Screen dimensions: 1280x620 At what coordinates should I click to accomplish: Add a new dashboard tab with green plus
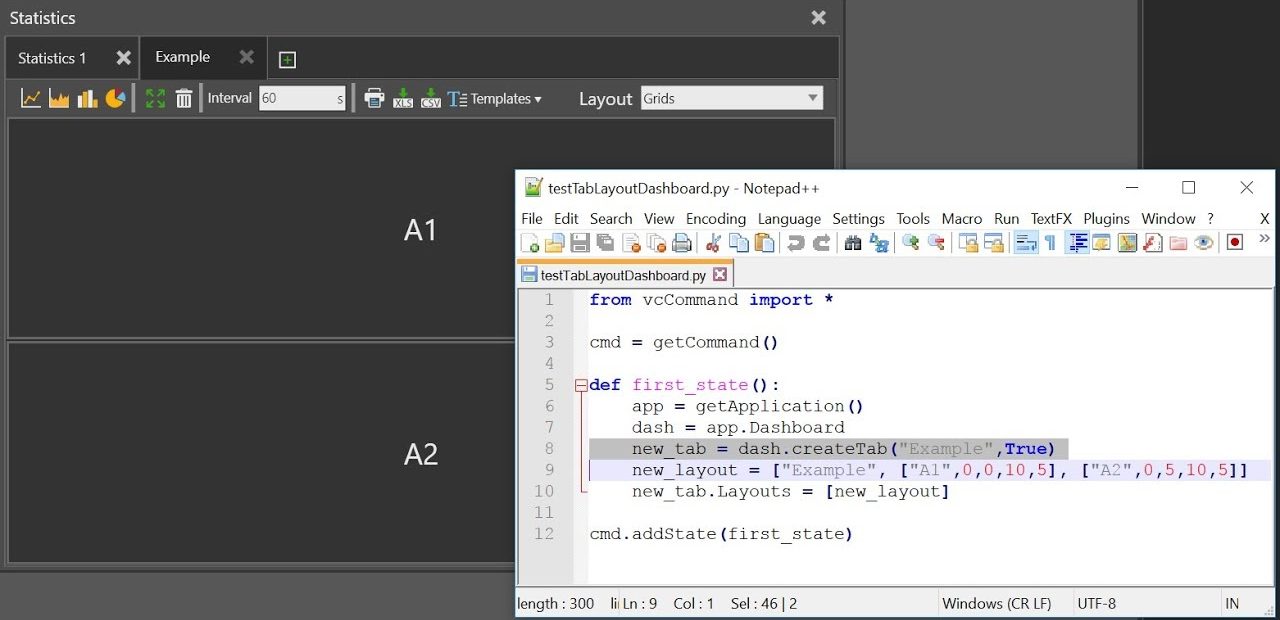pos(287,59)
